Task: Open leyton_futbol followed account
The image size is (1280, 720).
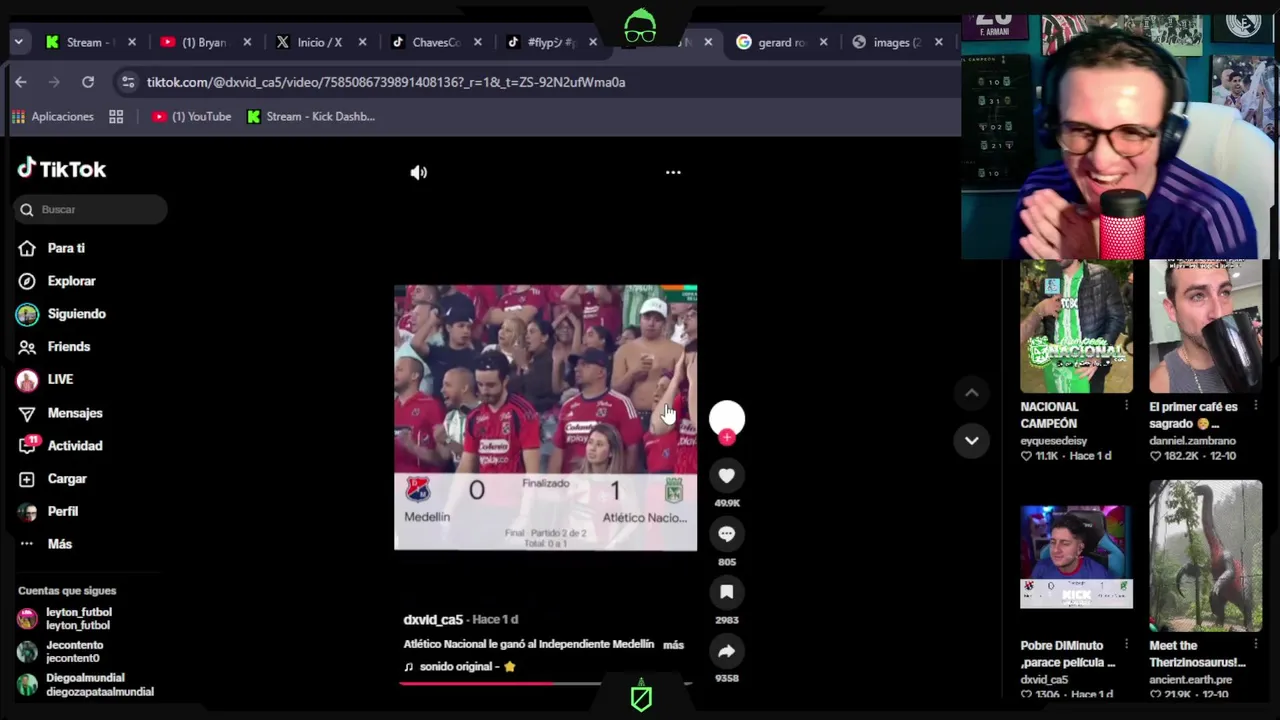Action: click(x=78, y=618)
